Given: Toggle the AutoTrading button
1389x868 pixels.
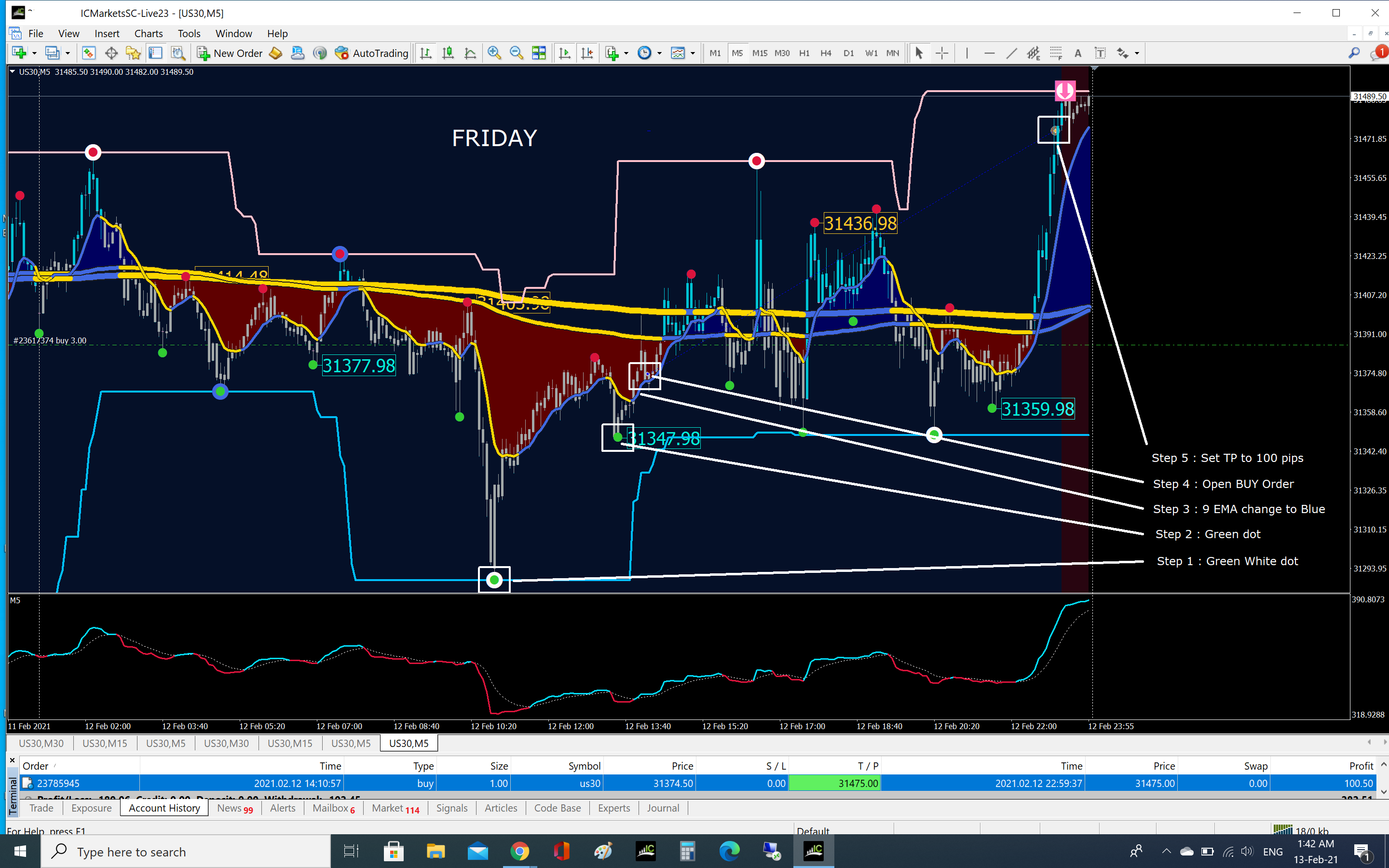Looking at the screenshot, I should [371, 54].
